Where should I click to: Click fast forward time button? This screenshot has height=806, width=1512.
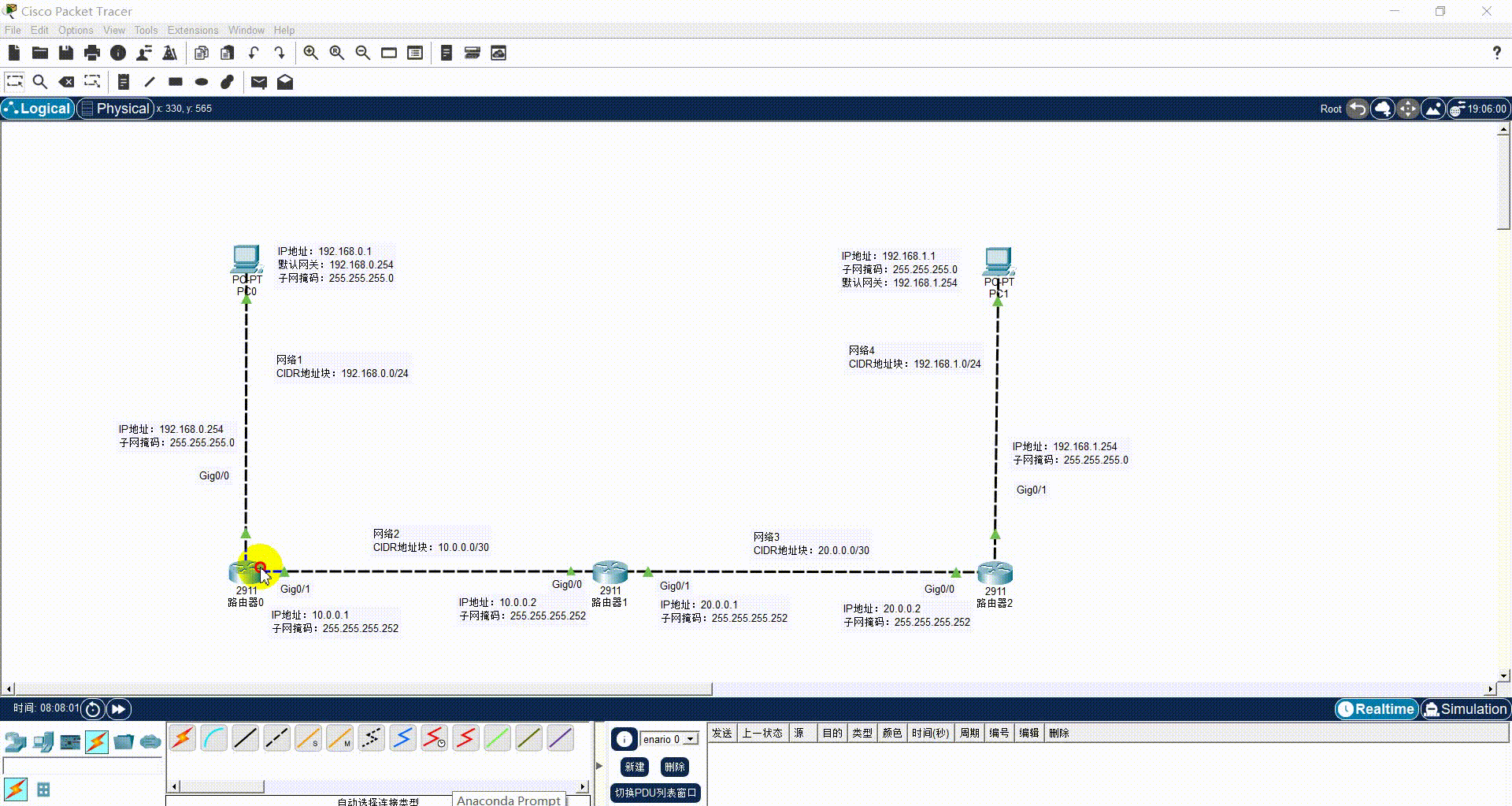(x=118, y=709)
